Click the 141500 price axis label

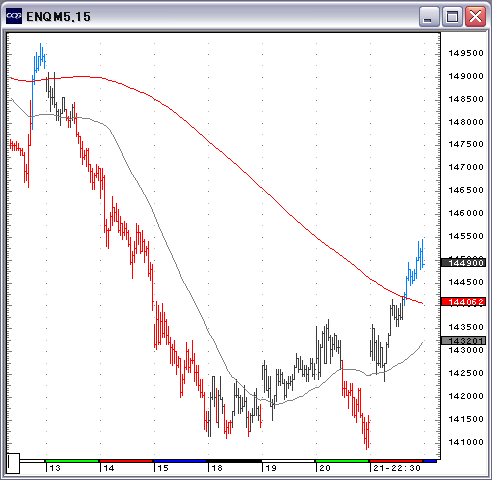pos(466,419)
